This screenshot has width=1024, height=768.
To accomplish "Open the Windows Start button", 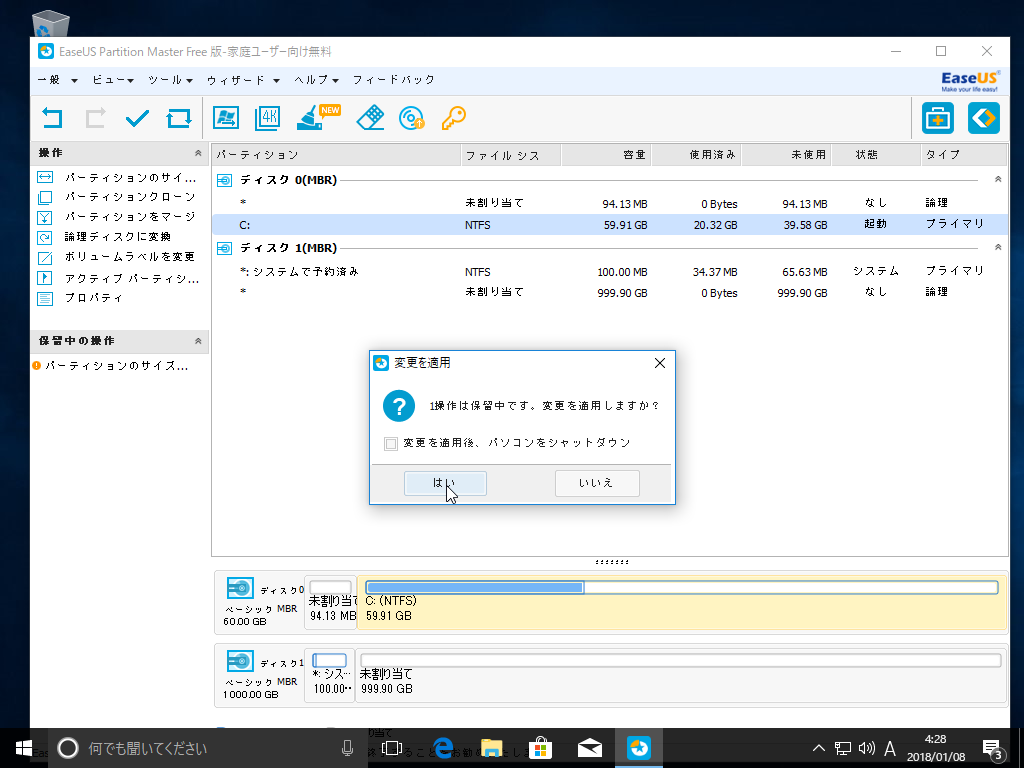I will (24, 748).
